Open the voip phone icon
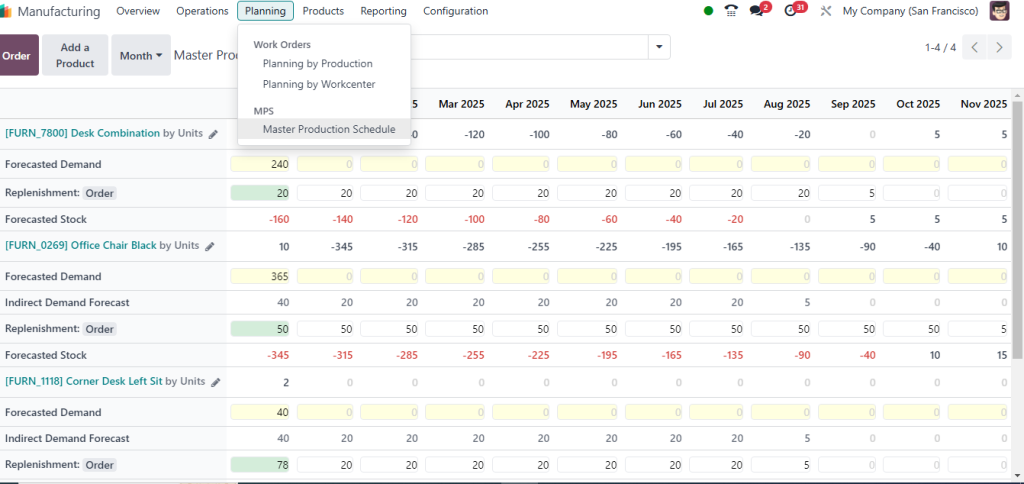Image resolution: width=1024 pixels, height=484 pixels. (x=731, y=11)
